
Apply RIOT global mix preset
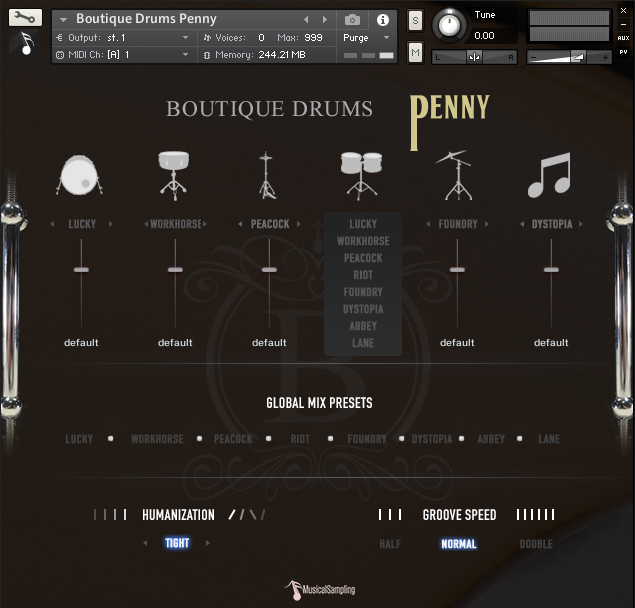click(x=300, y=439)
